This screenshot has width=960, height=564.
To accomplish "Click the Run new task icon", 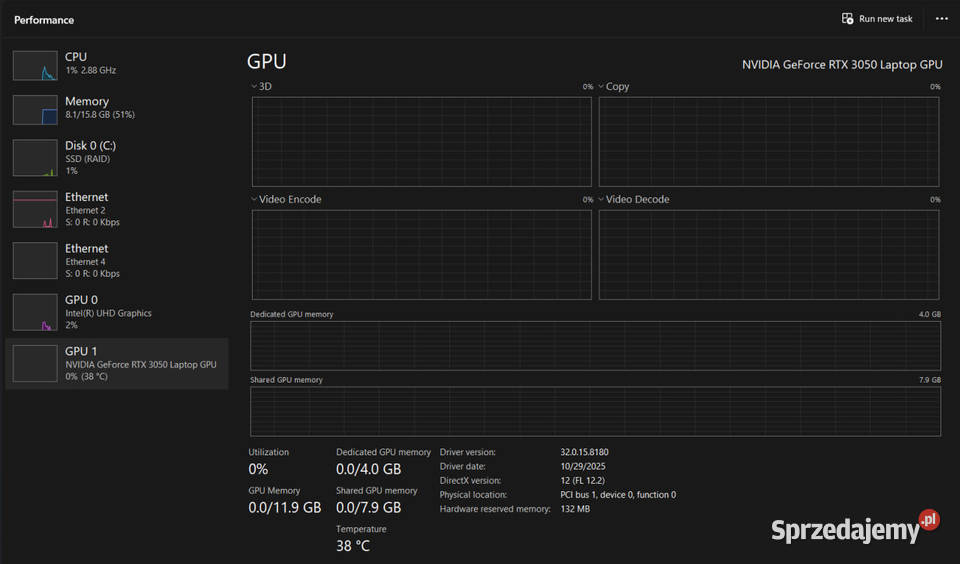I will (x=847, y=19).
